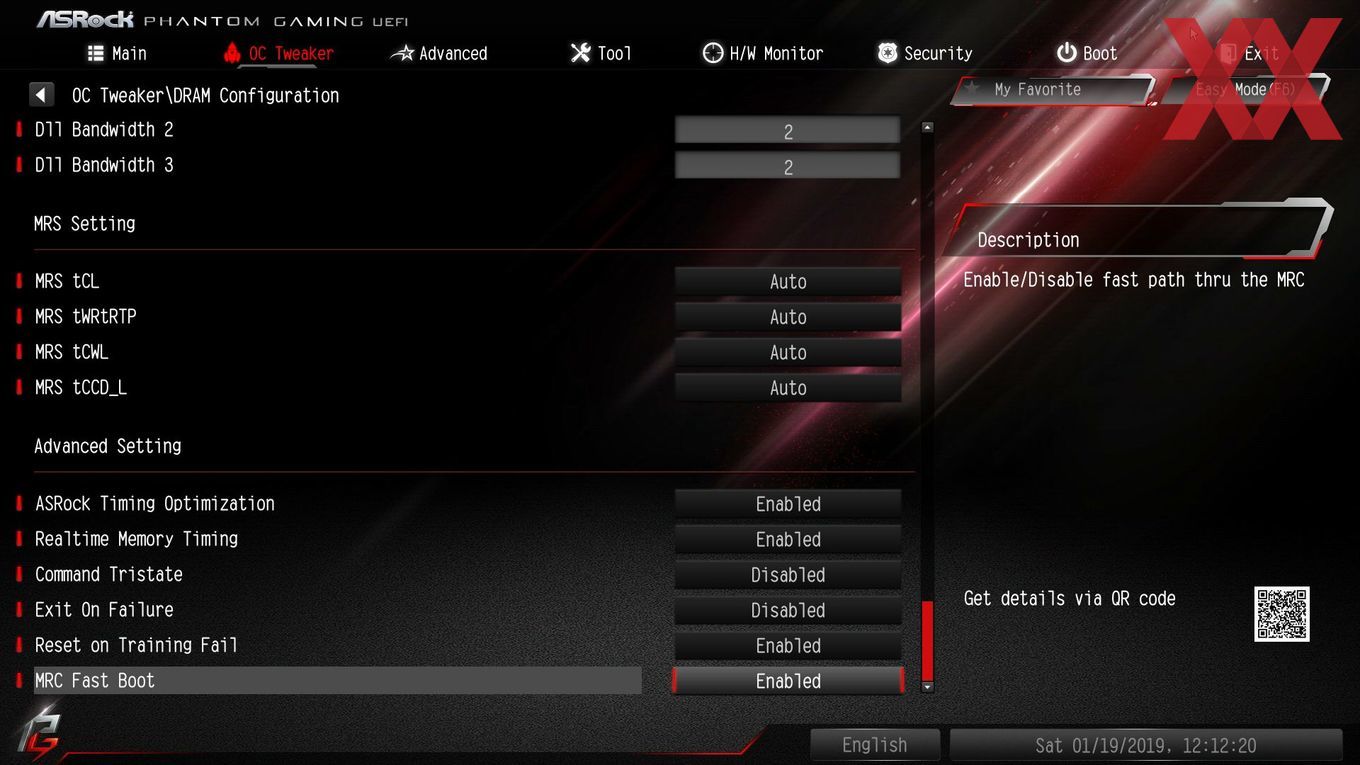This screenshot has height=765, width=1360.
Task: Click the Security shield icon
Action: 887,53
